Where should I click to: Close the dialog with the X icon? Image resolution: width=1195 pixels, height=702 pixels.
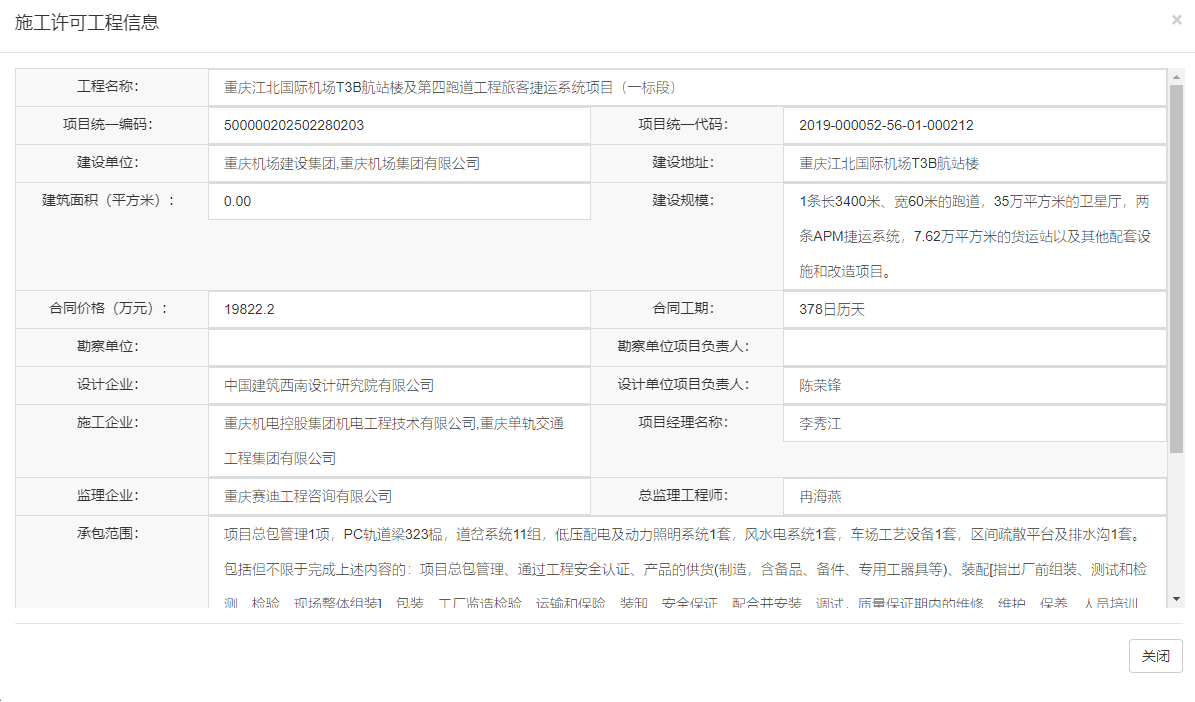click(x=1176, y=19)
